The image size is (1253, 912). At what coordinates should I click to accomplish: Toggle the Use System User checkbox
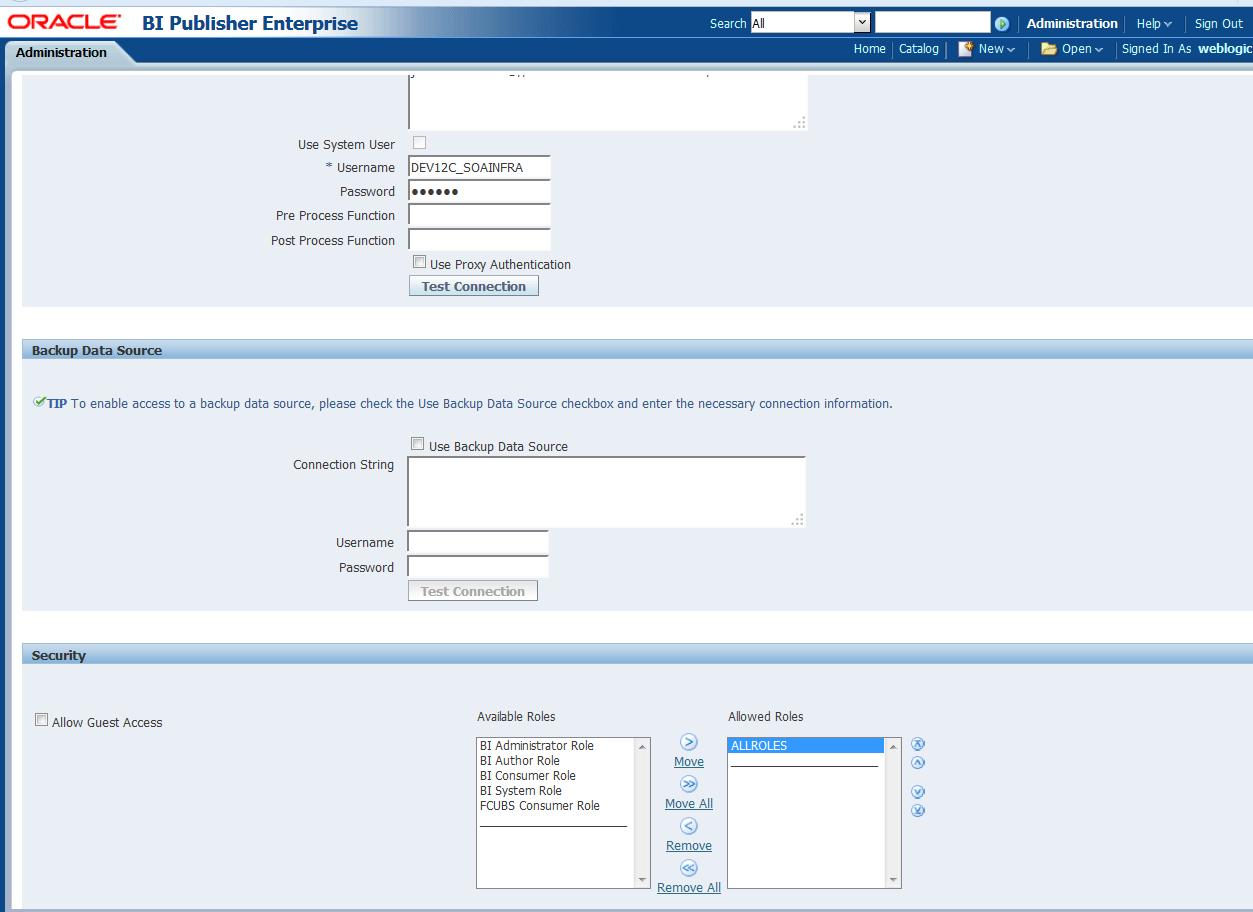coord(420,143)
